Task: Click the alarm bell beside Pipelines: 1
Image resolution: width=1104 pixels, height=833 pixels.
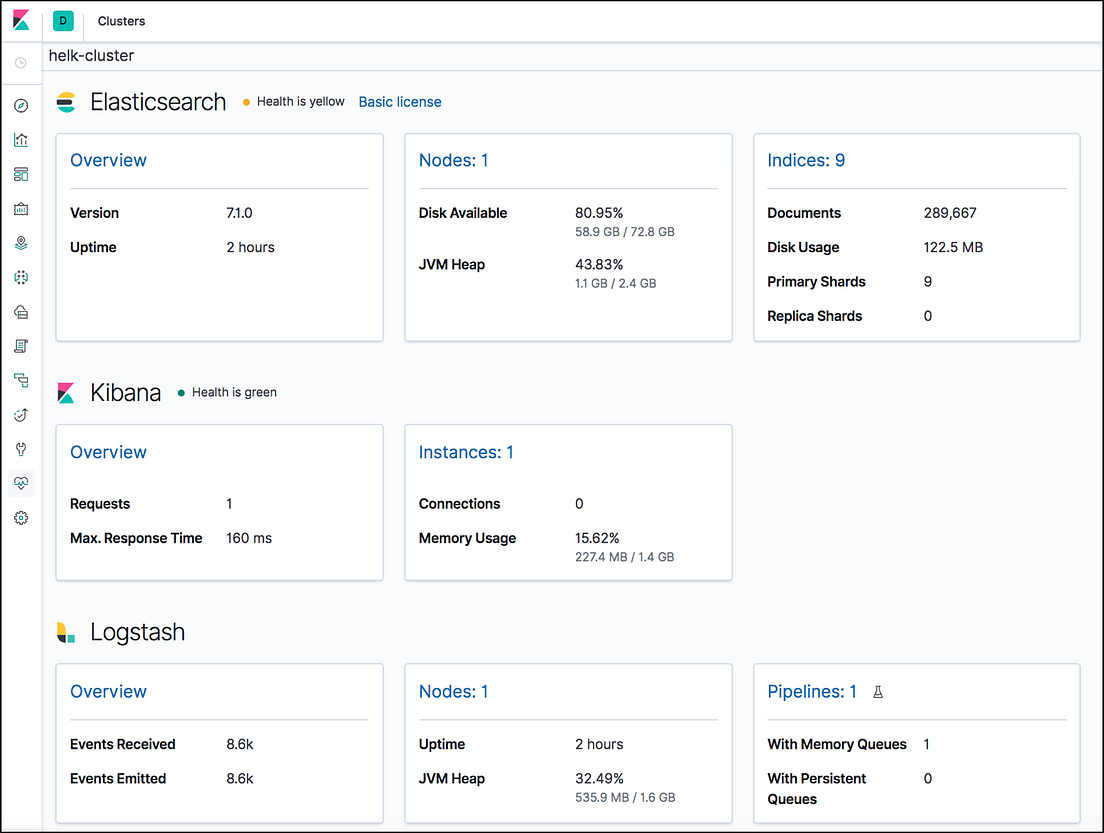Action: pyautogui.click(x=877, y=691)
